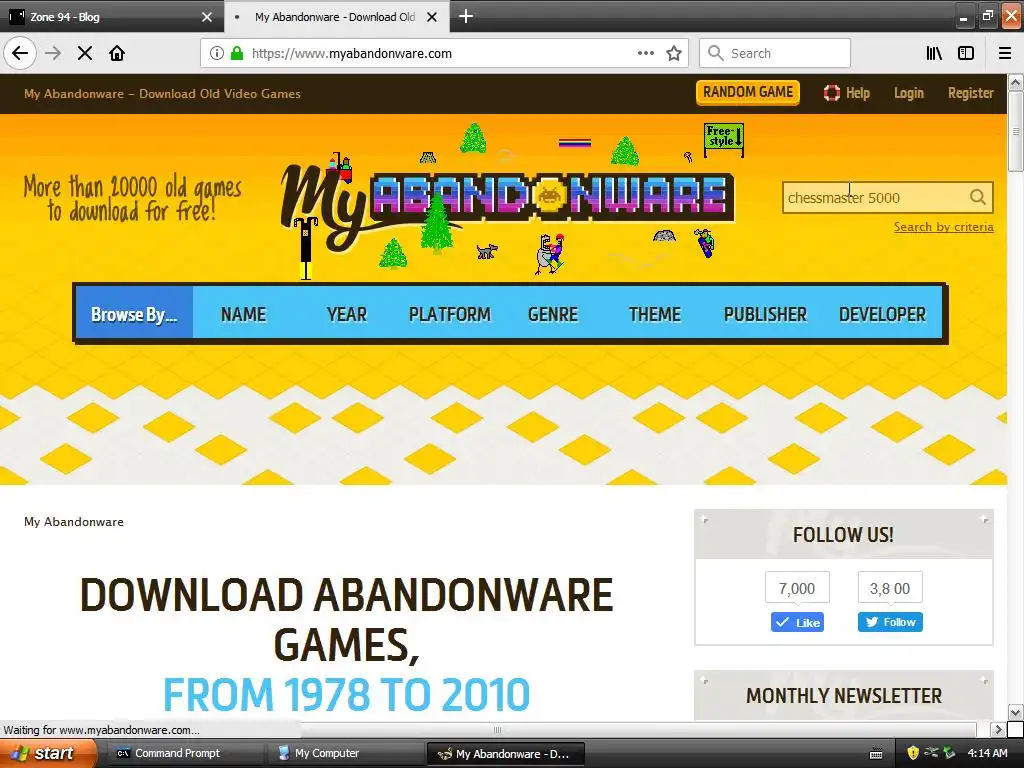The height and width of the screenshot is (768, 1024).
Task: Open the Register link
Action: [x=971, y=93]
